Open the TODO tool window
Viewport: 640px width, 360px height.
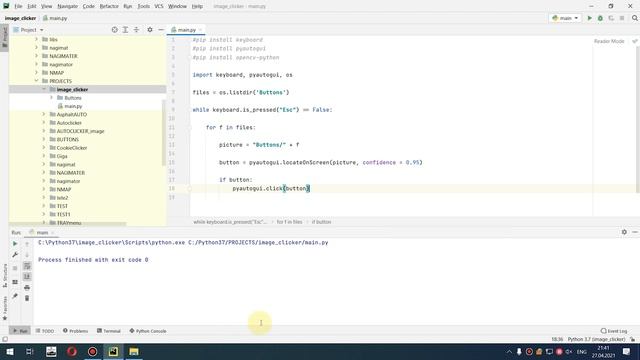45,331
